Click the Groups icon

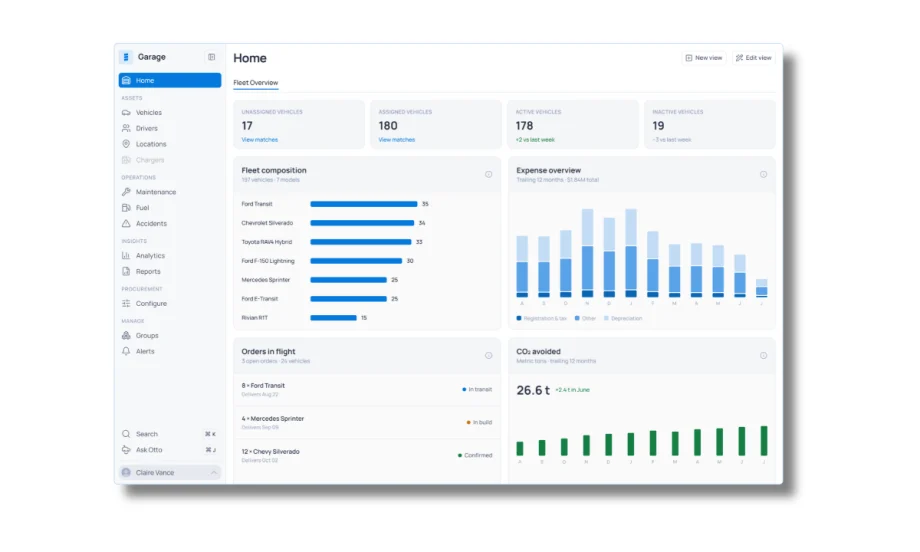tap(126, 336)
